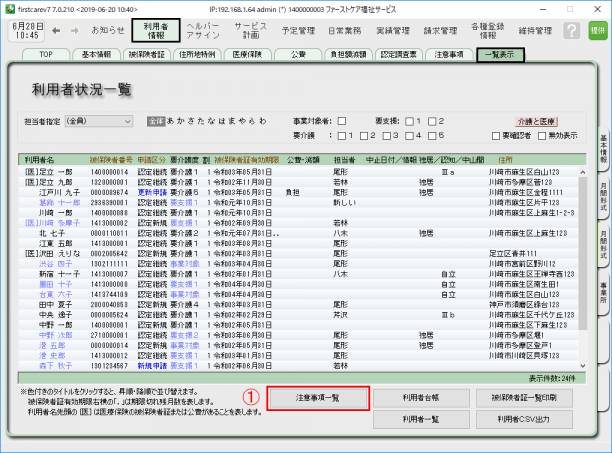Click the back arrow navigation icon
Screen dimensions: 612x453
coord(56,31)
